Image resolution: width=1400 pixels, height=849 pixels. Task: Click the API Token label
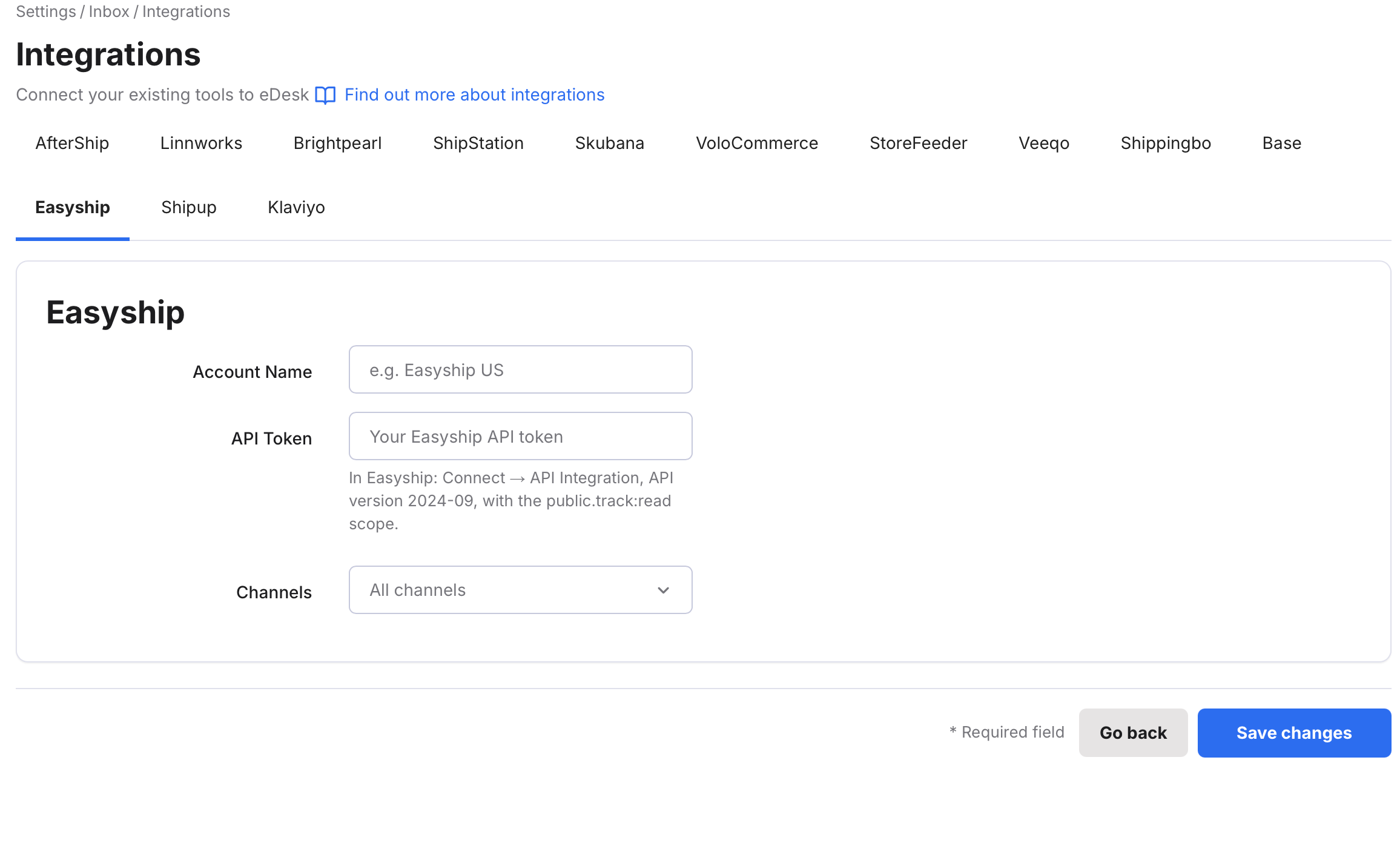(271, 438)
